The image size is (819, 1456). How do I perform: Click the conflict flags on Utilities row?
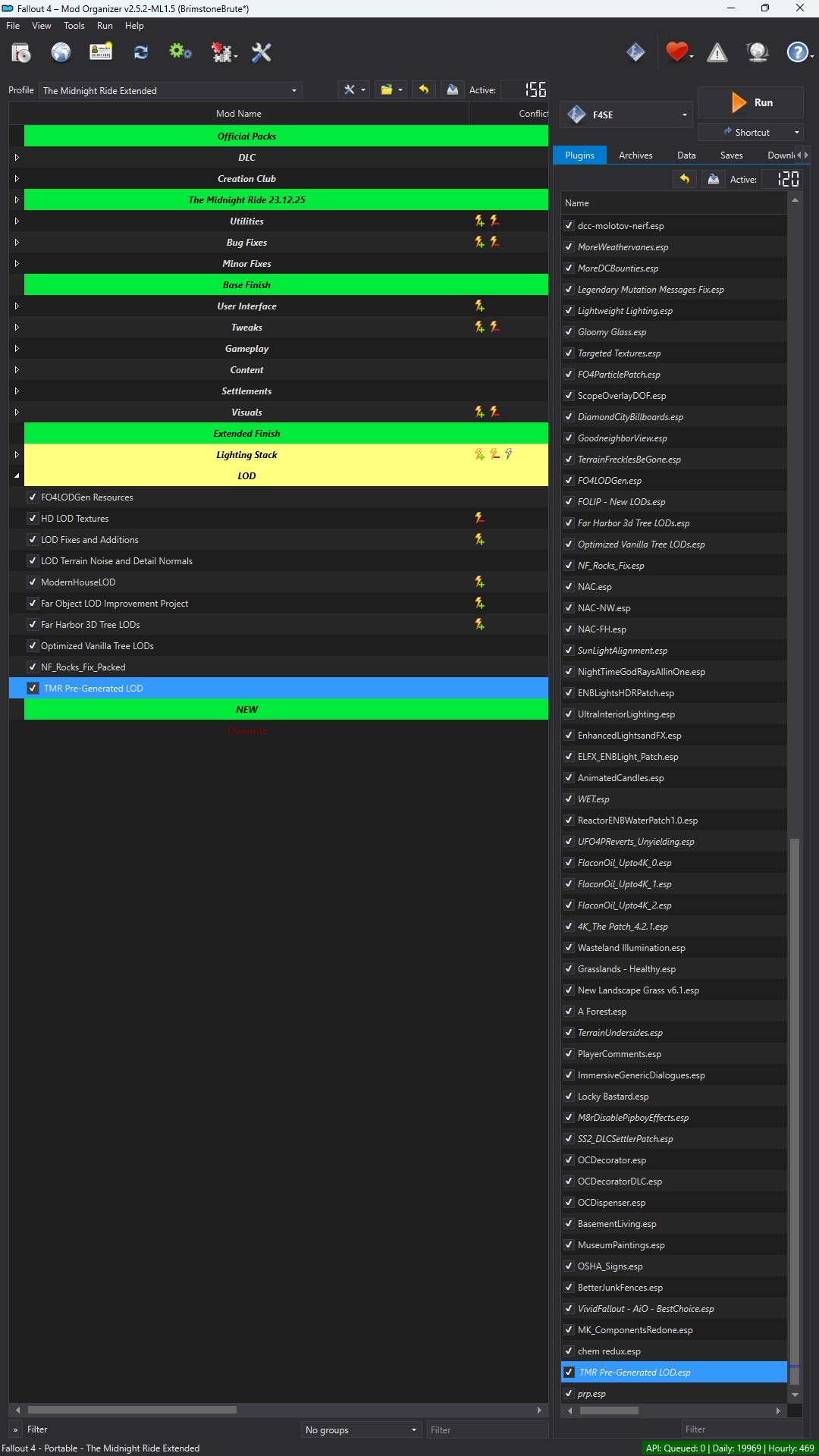[x=487, y=221]
